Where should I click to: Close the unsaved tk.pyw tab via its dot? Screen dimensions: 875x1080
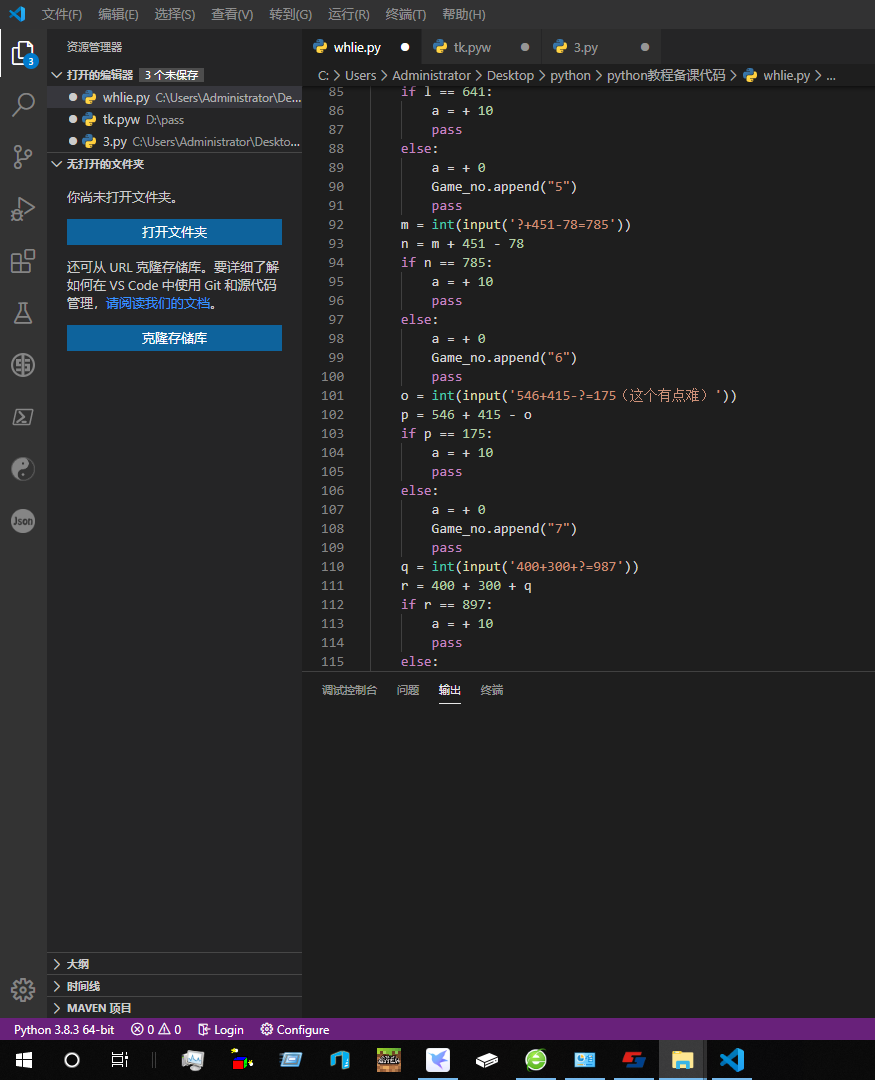525,47
